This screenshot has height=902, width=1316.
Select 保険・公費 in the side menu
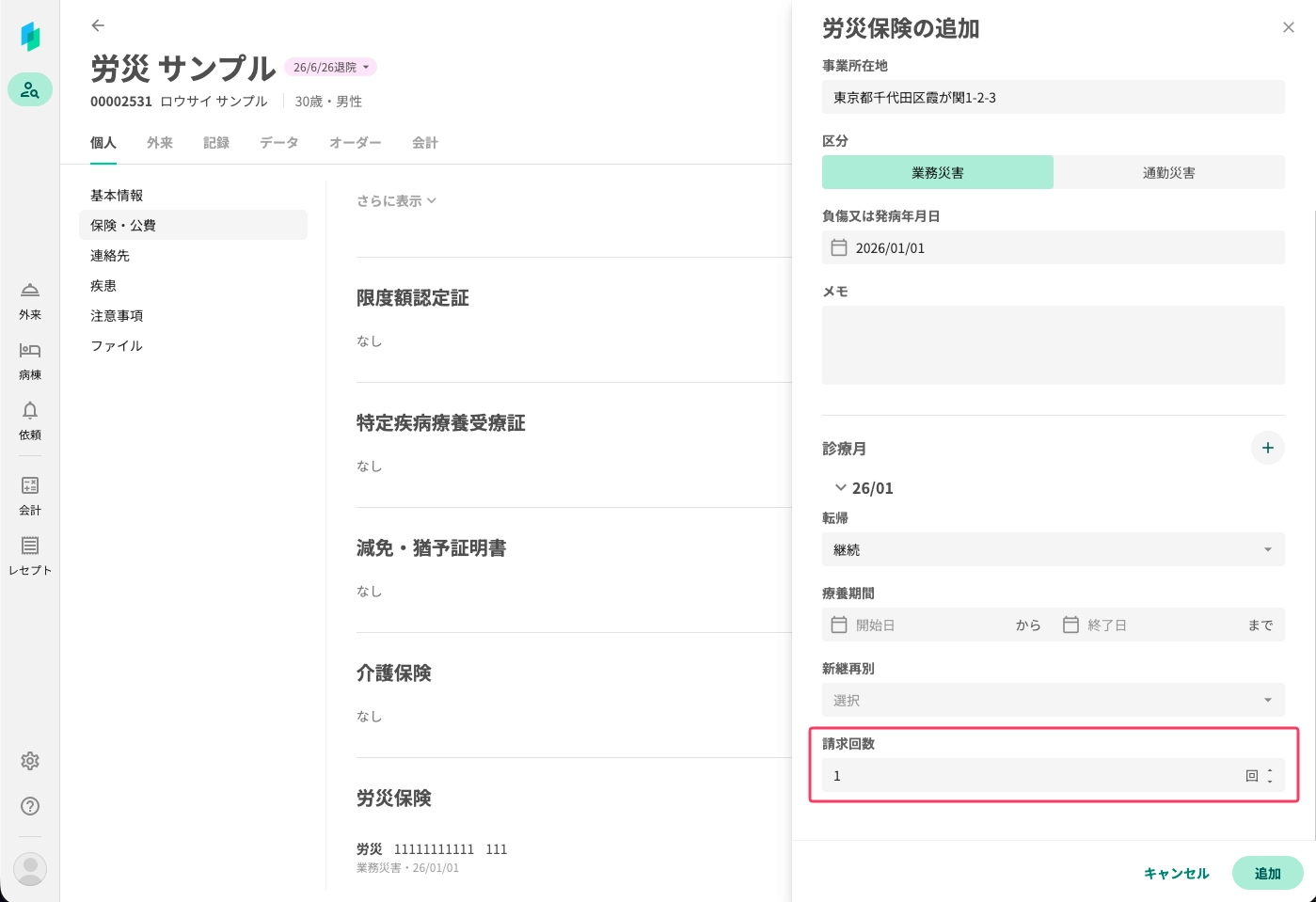click(x=193, y=225)
